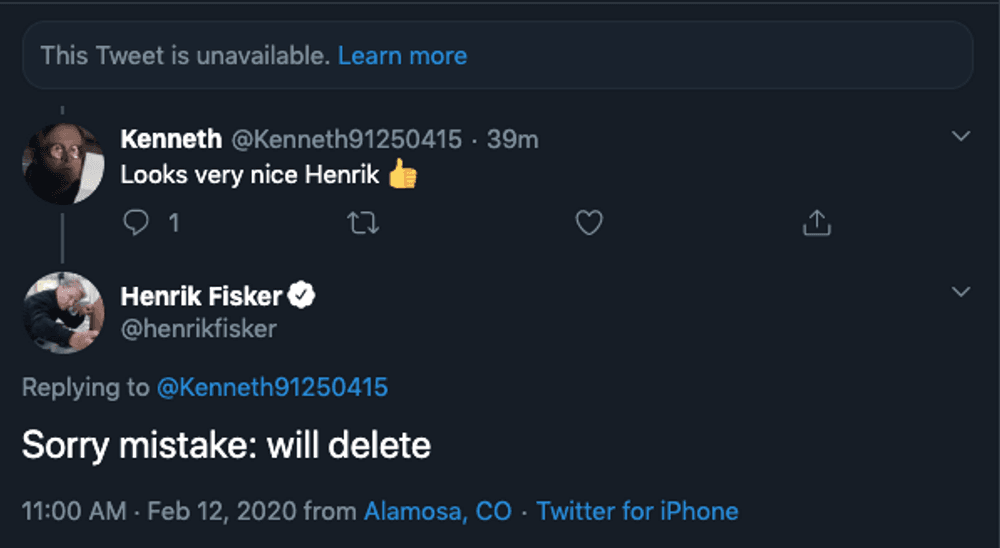Click the @Kenneth91250415 handle in tweet header
1000x548 pixels.
347,140
